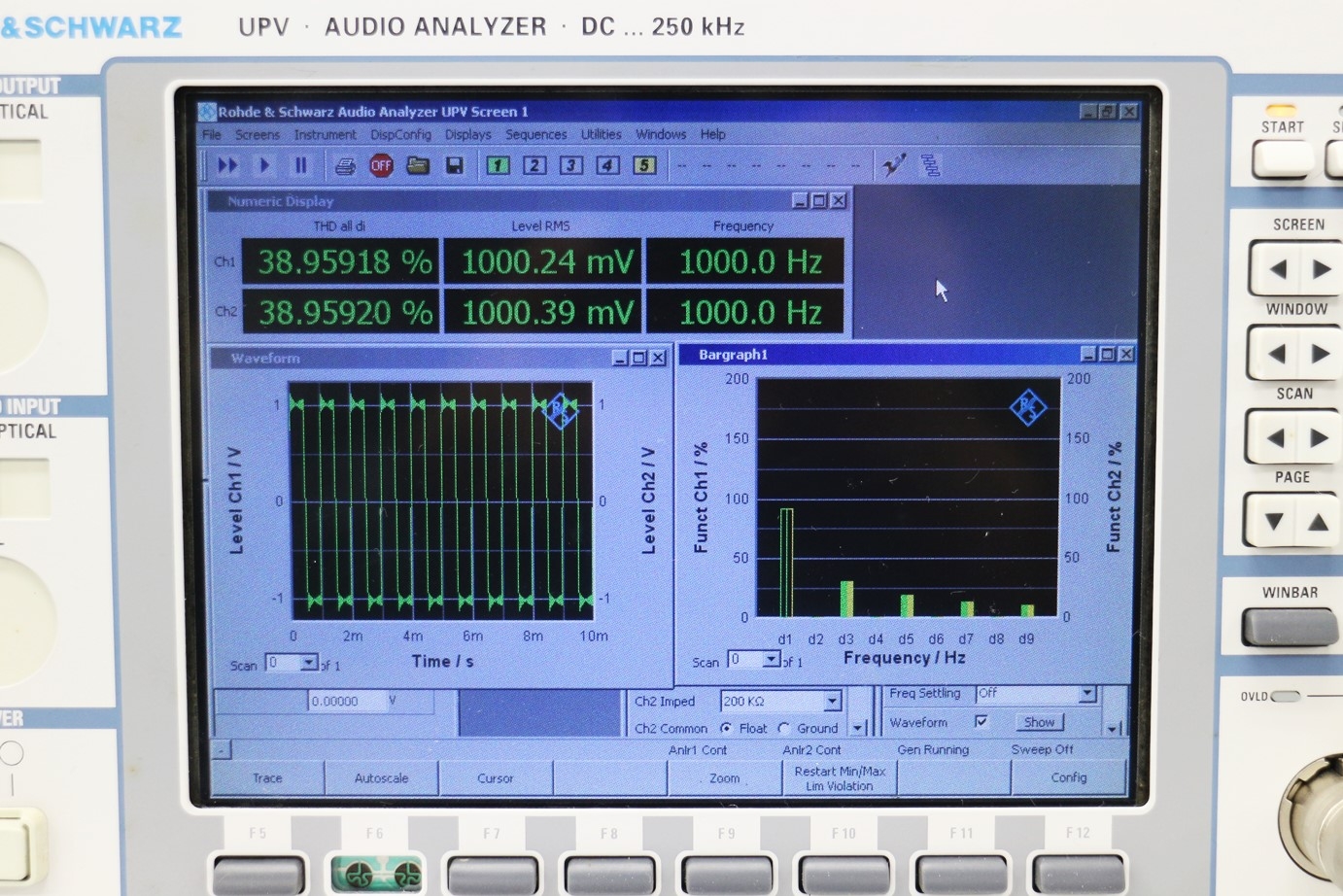Open Scan dropdown in Bargraph1 window
Viewport: 1343px width, 896px height.
(772, 660)
